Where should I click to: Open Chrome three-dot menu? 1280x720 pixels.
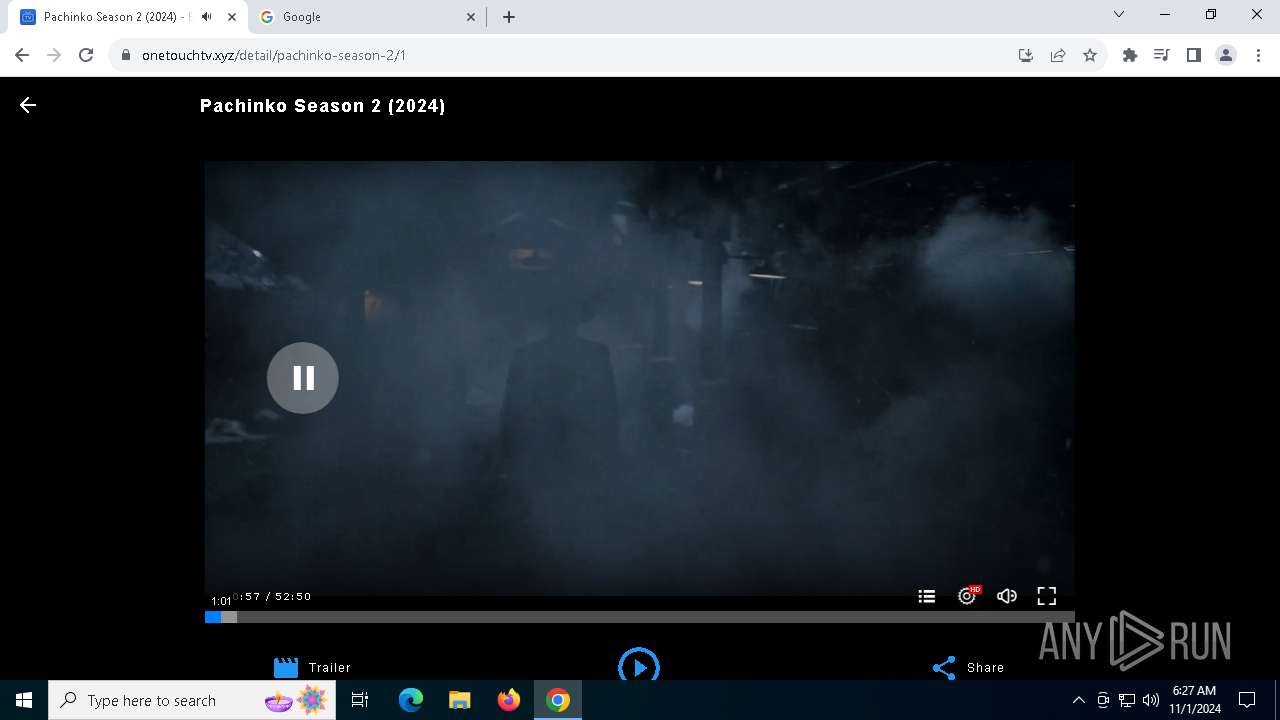(1258, 55)
